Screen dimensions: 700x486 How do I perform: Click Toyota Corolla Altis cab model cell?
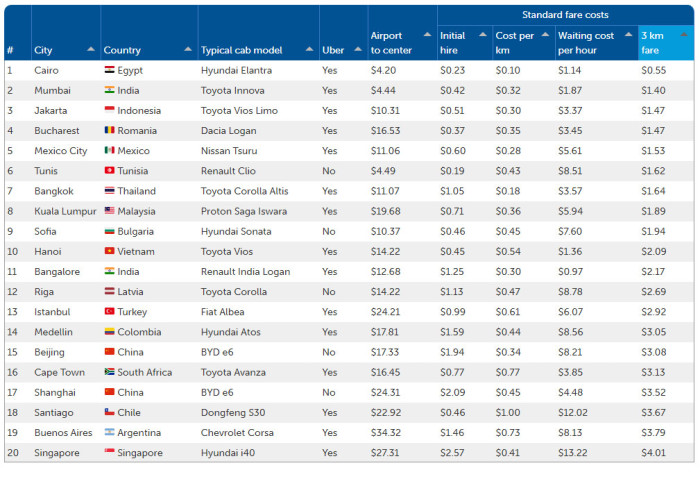pos(245,191)
